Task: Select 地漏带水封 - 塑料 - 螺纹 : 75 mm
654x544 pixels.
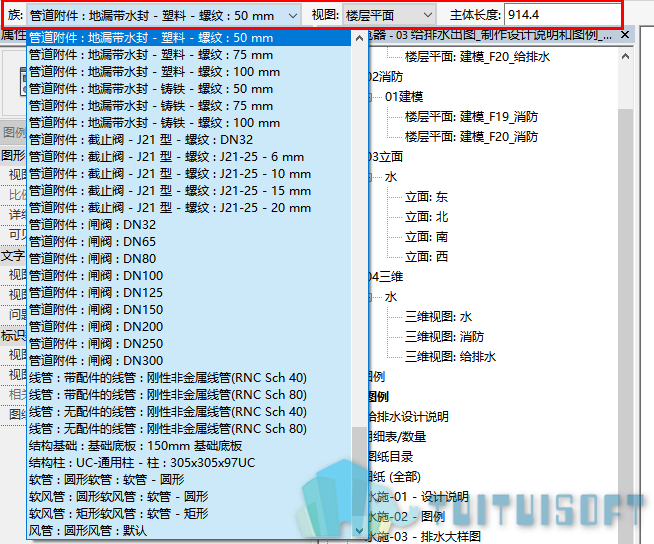Action: tap(189, 55)
